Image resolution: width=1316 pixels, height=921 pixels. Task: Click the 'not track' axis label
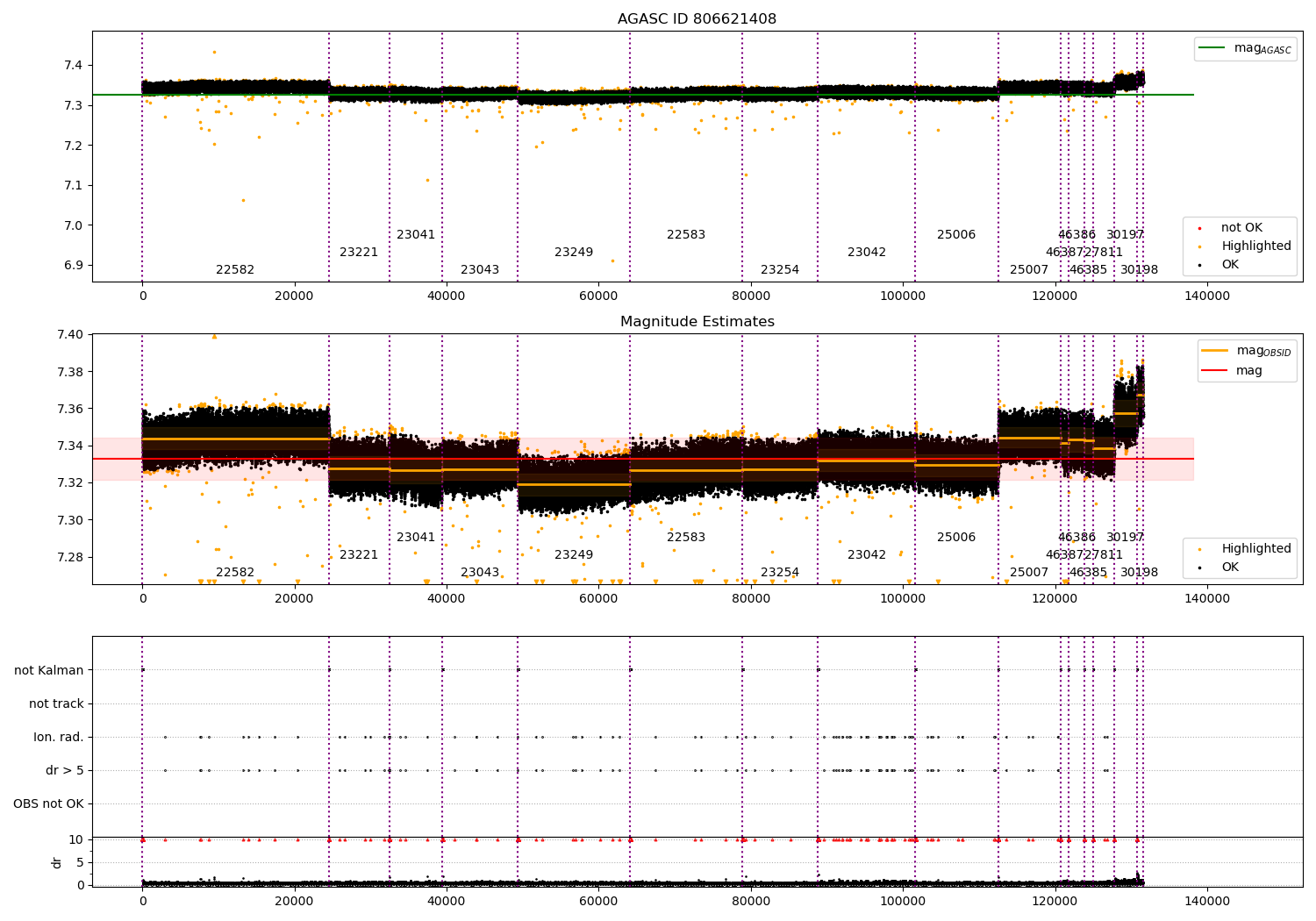[56, 703]
